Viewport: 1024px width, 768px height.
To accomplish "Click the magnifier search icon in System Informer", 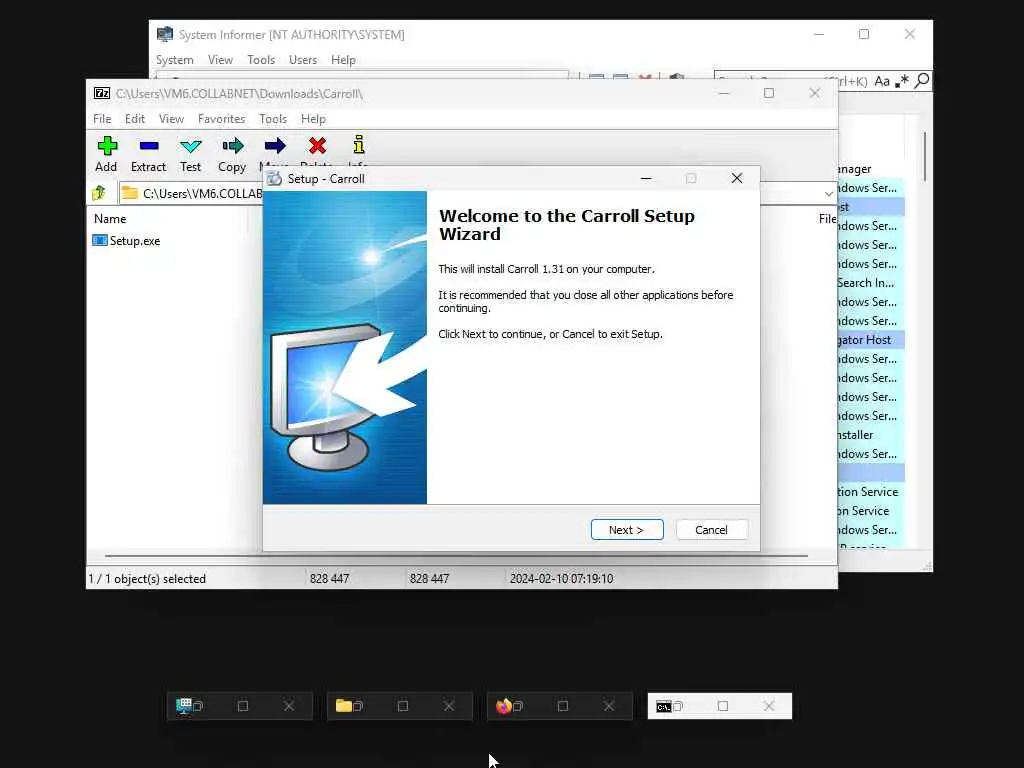I will click(922, 81).
